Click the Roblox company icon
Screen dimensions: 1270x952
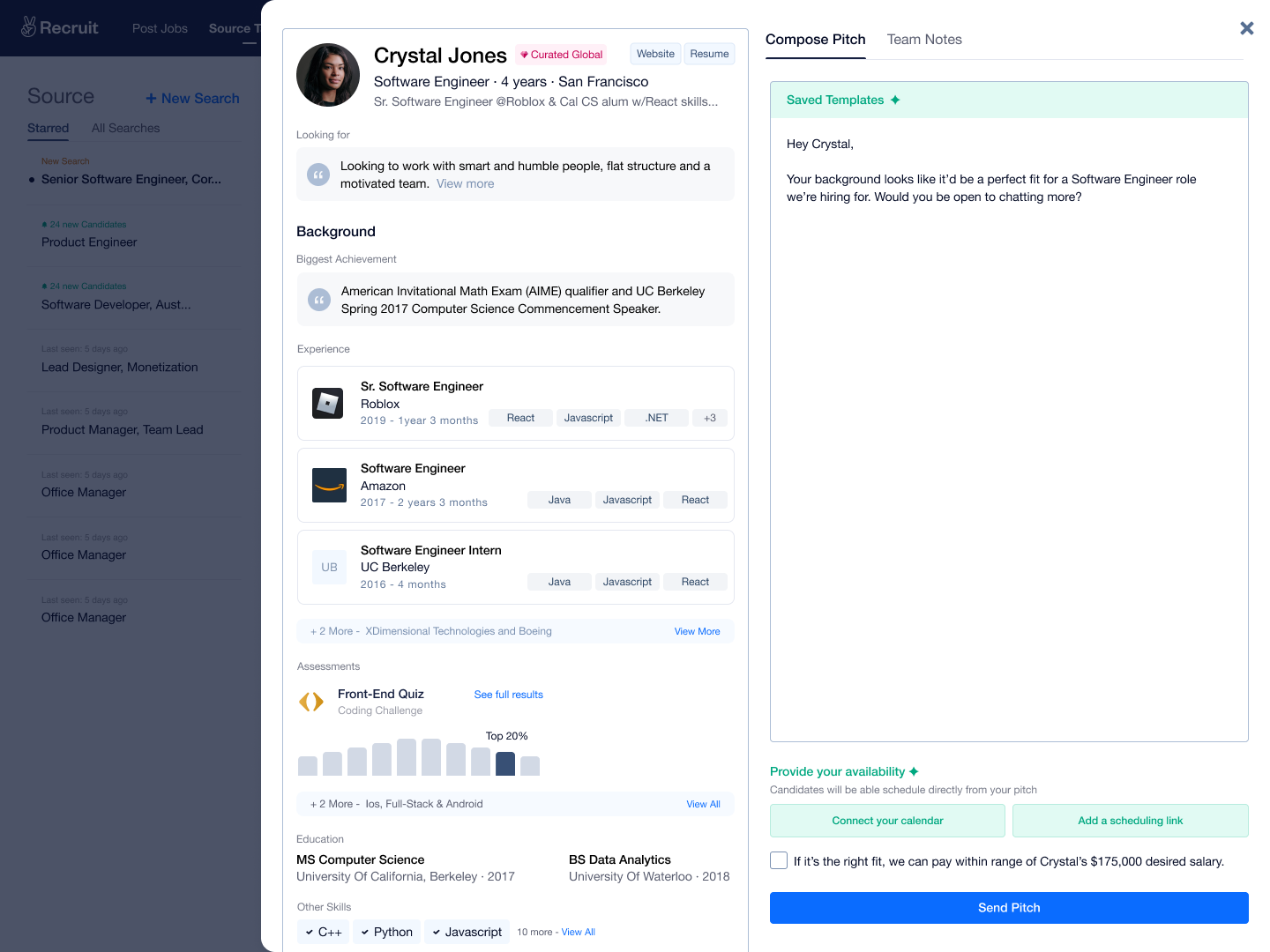point(327,402)
